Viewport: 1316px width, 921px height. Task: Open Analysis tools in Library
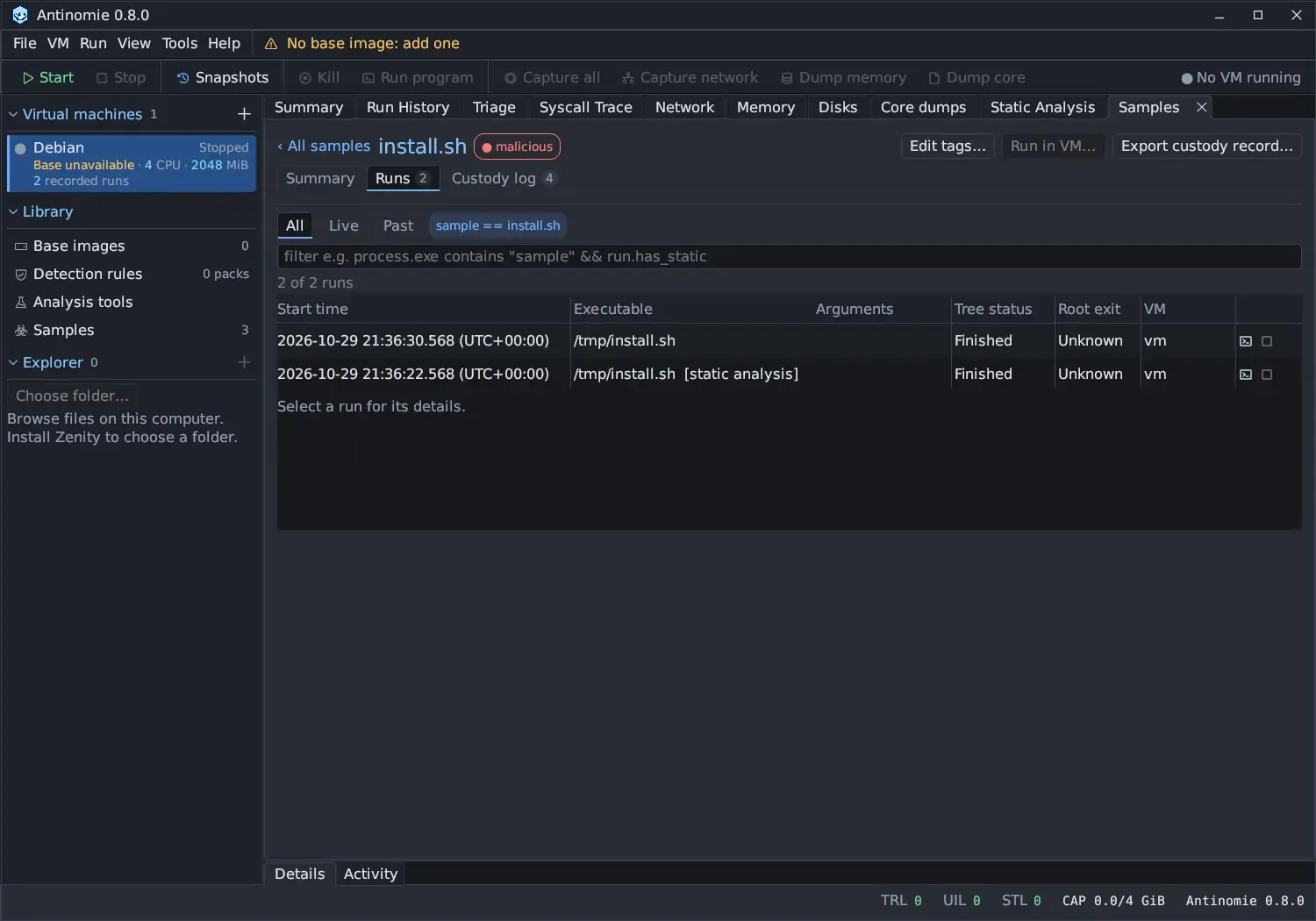point(132,302)
